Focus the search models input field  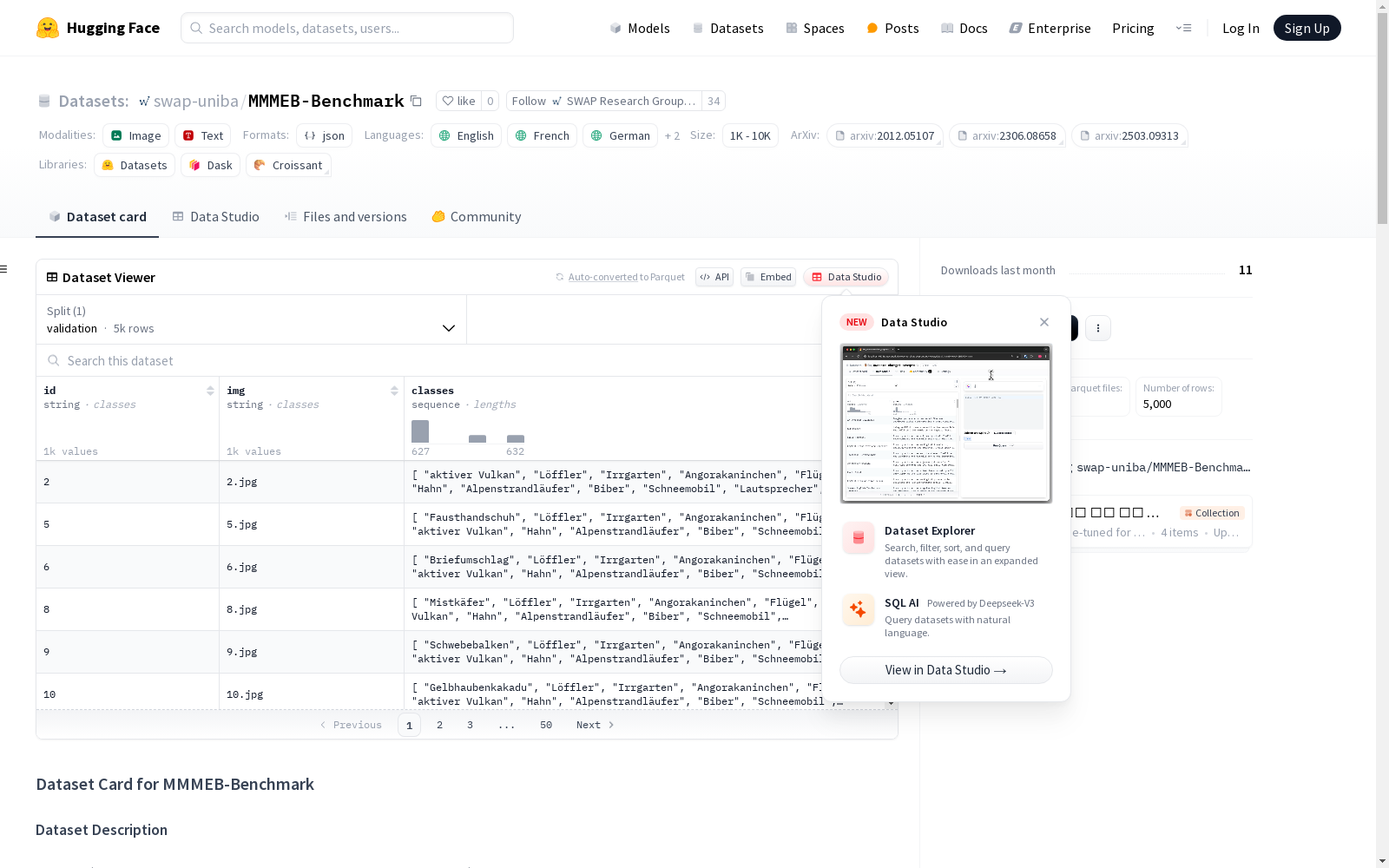347,28
